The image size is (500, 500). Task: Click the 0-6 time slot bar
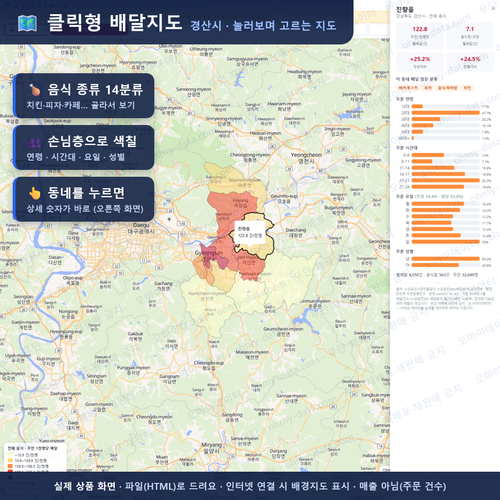428,155
